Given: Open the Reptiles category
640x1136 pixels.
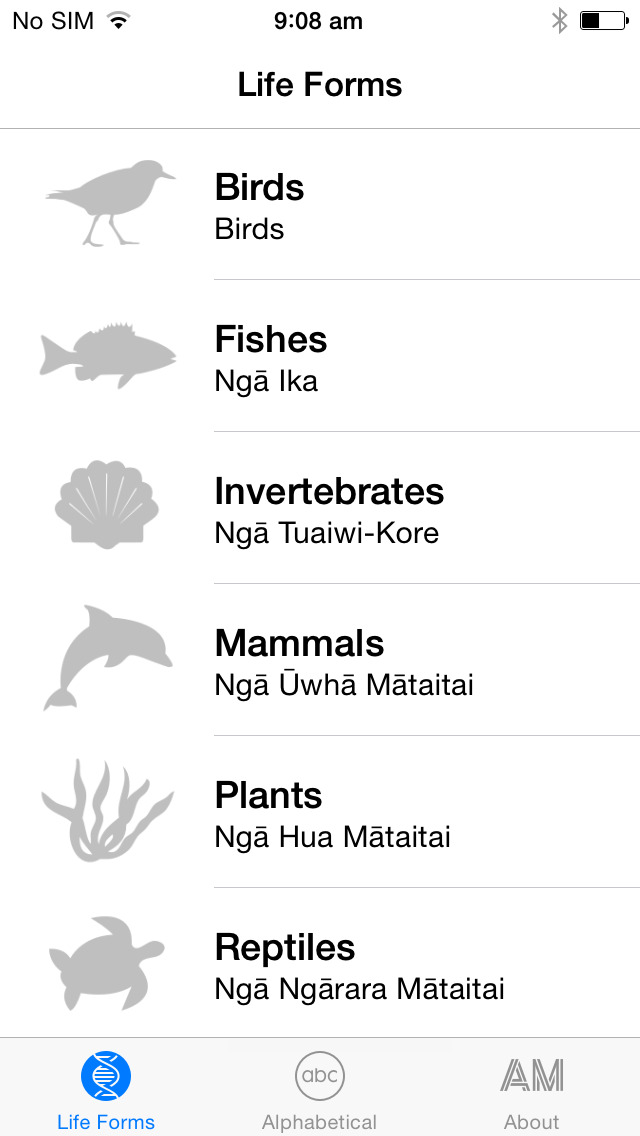Looking at the screenshot, I should 320,964.
